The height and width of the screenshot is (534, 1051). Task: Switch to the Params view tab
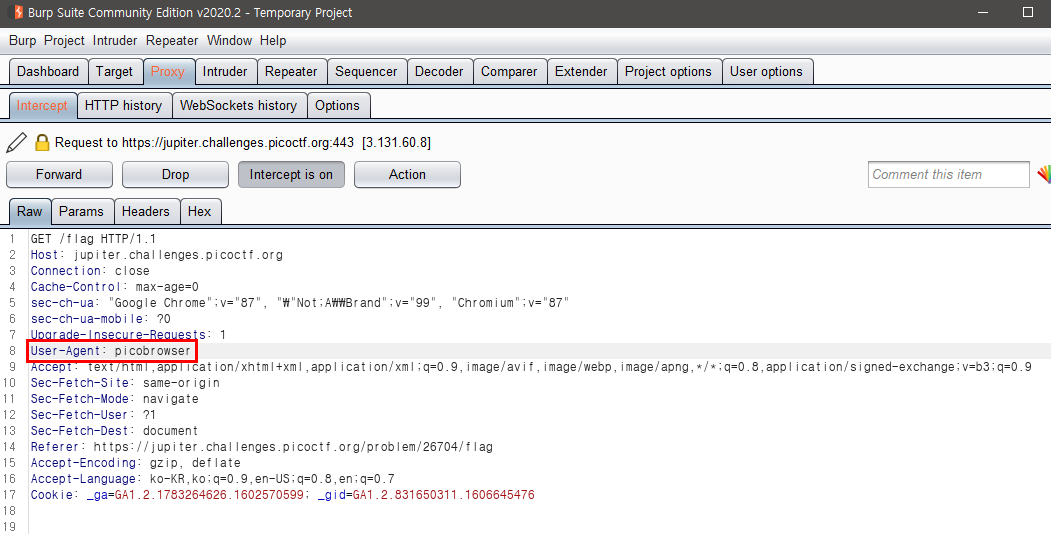click(81, 211)
